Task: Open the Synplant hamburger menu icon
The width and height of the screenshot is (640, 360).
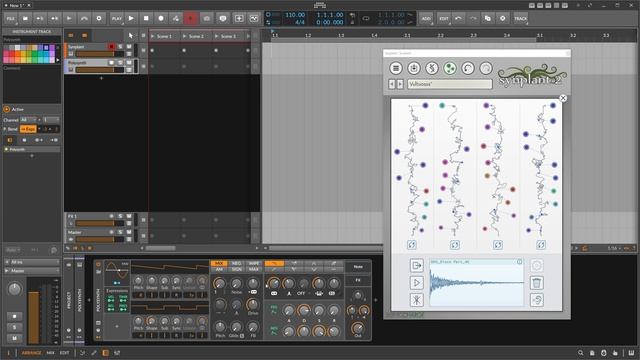Action: 396,68
